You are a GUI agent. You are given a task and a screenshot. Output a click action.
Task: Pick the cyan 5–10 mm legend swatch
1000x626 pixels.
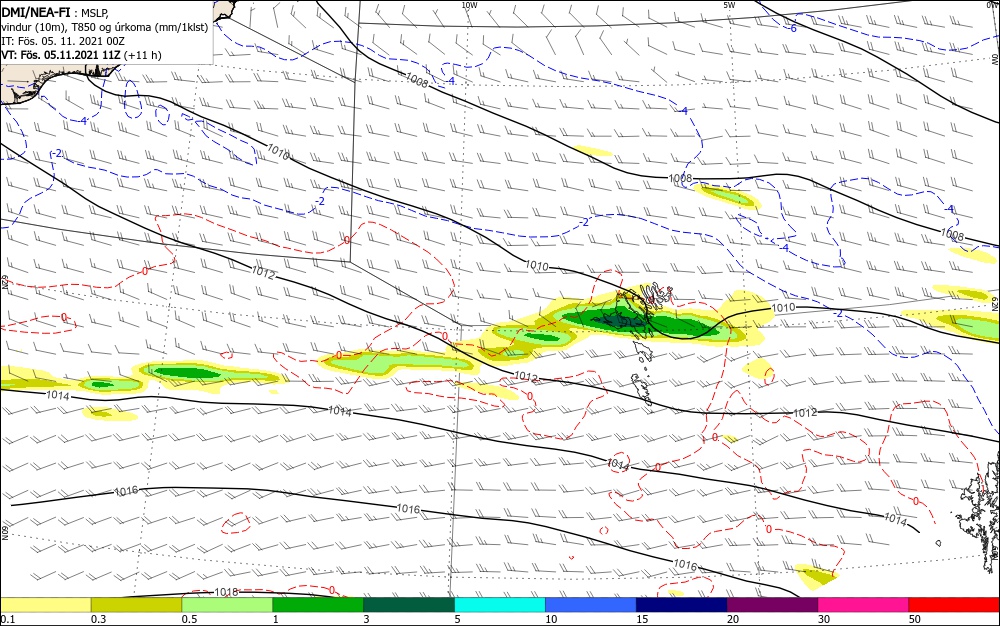point(500,605)
